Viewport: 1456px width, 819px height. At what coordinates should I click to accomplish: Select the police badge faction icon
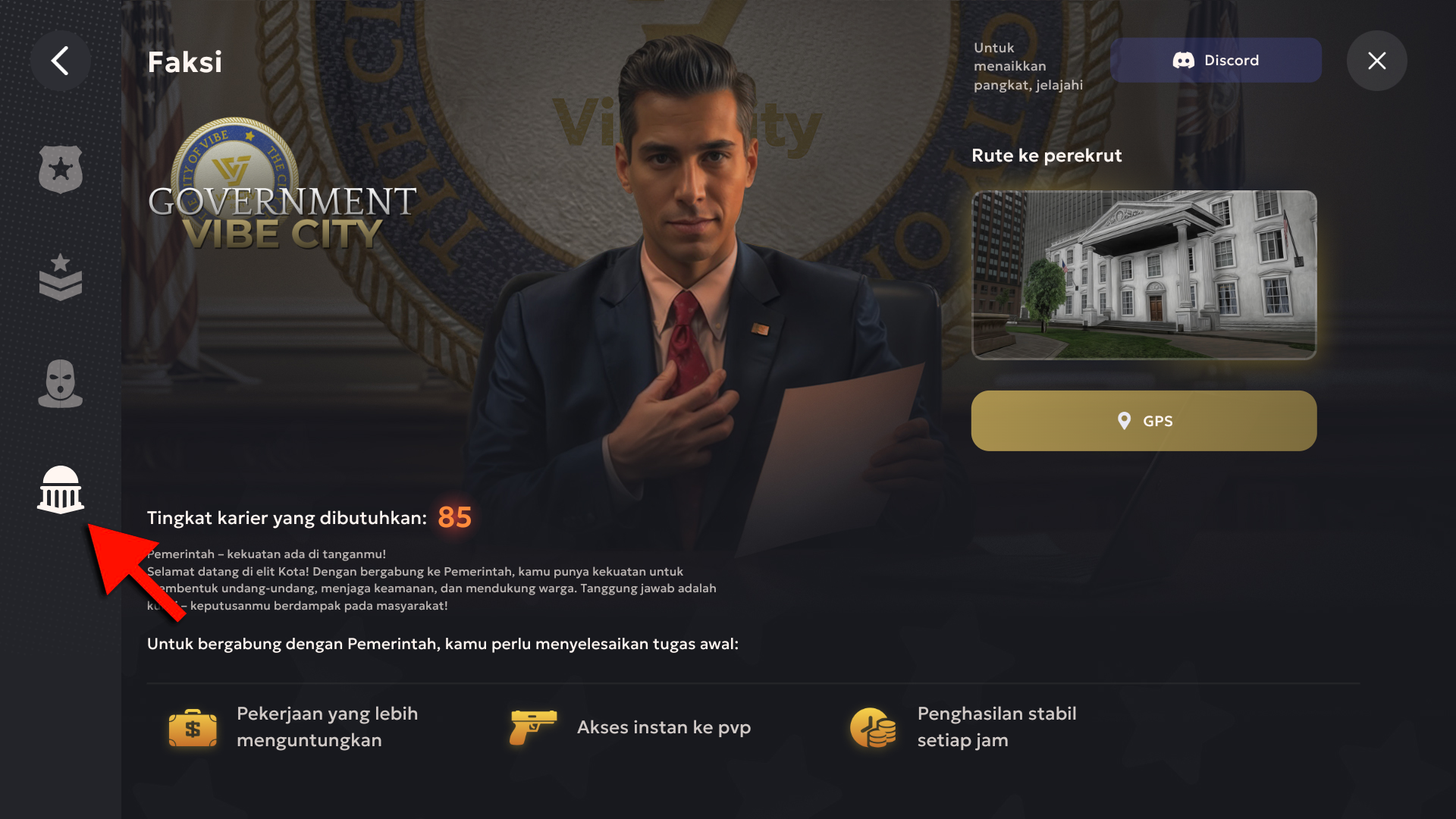tap(61, 169)
